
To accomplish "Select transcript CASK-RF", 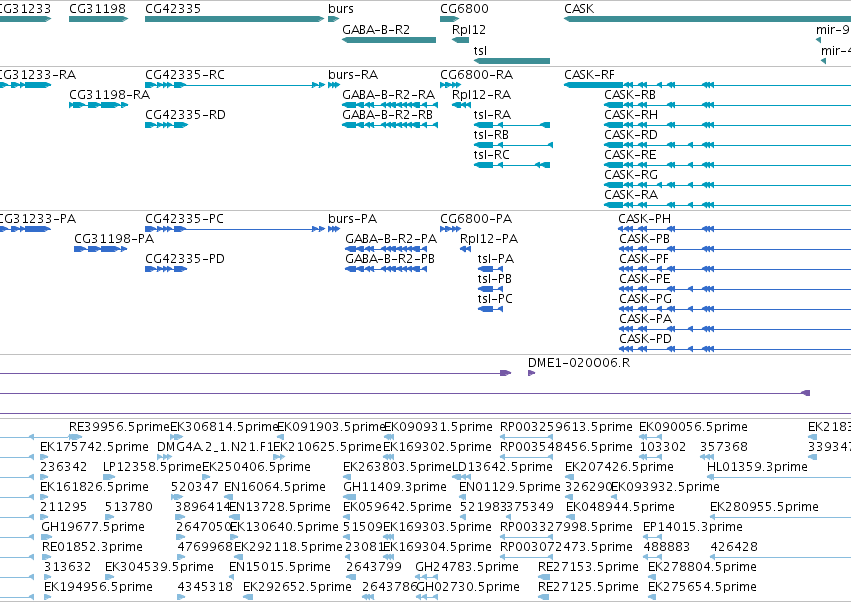I will point(707,85).
